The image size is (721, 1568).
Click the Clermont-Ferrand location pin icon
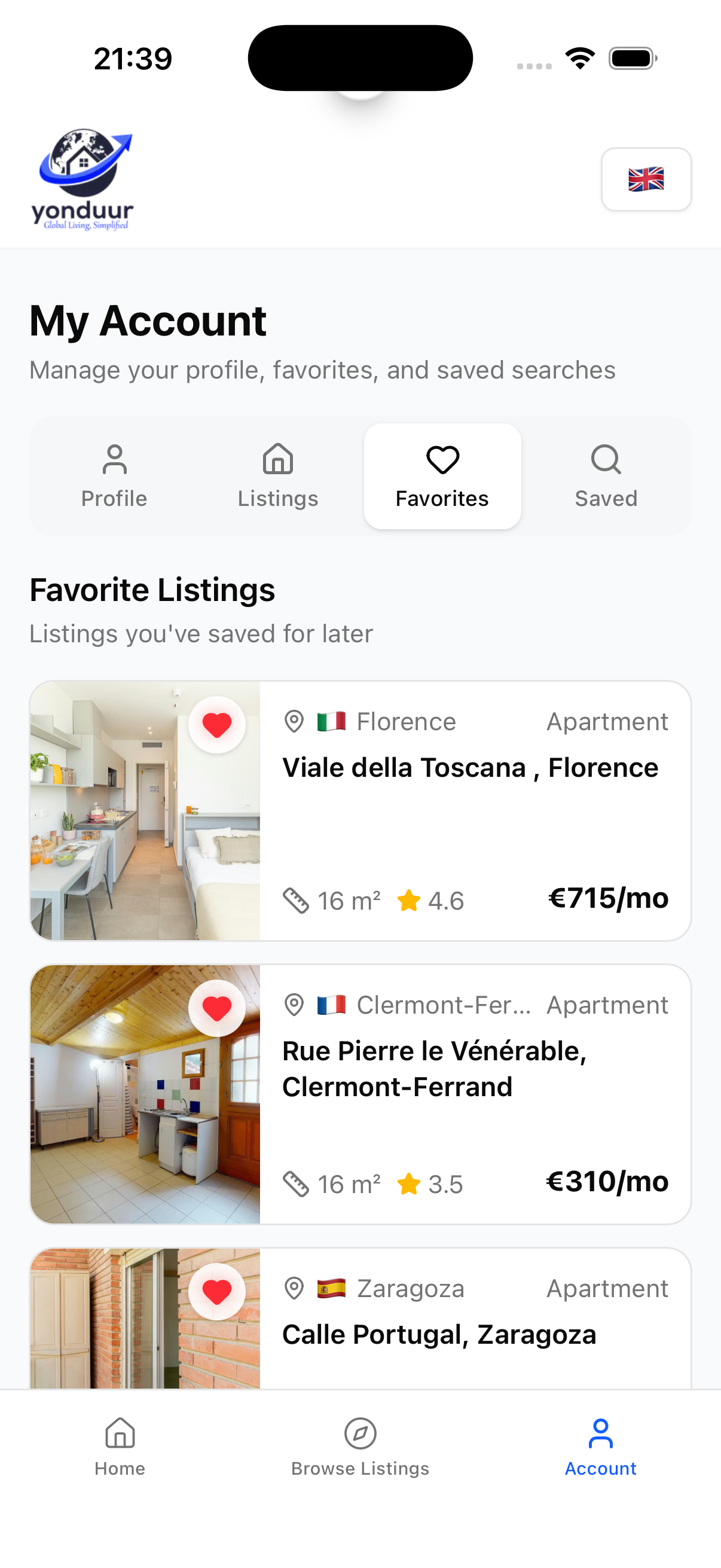point(295,1005)
